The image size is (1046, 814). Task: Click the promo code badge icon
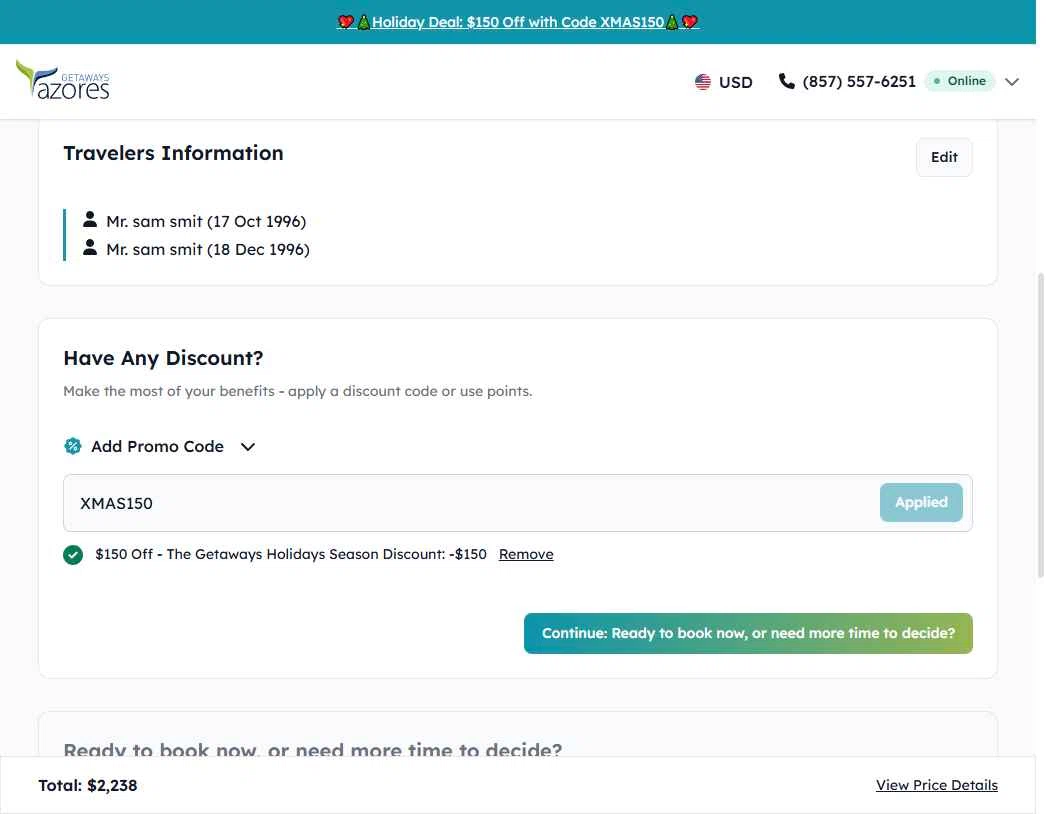73,446
